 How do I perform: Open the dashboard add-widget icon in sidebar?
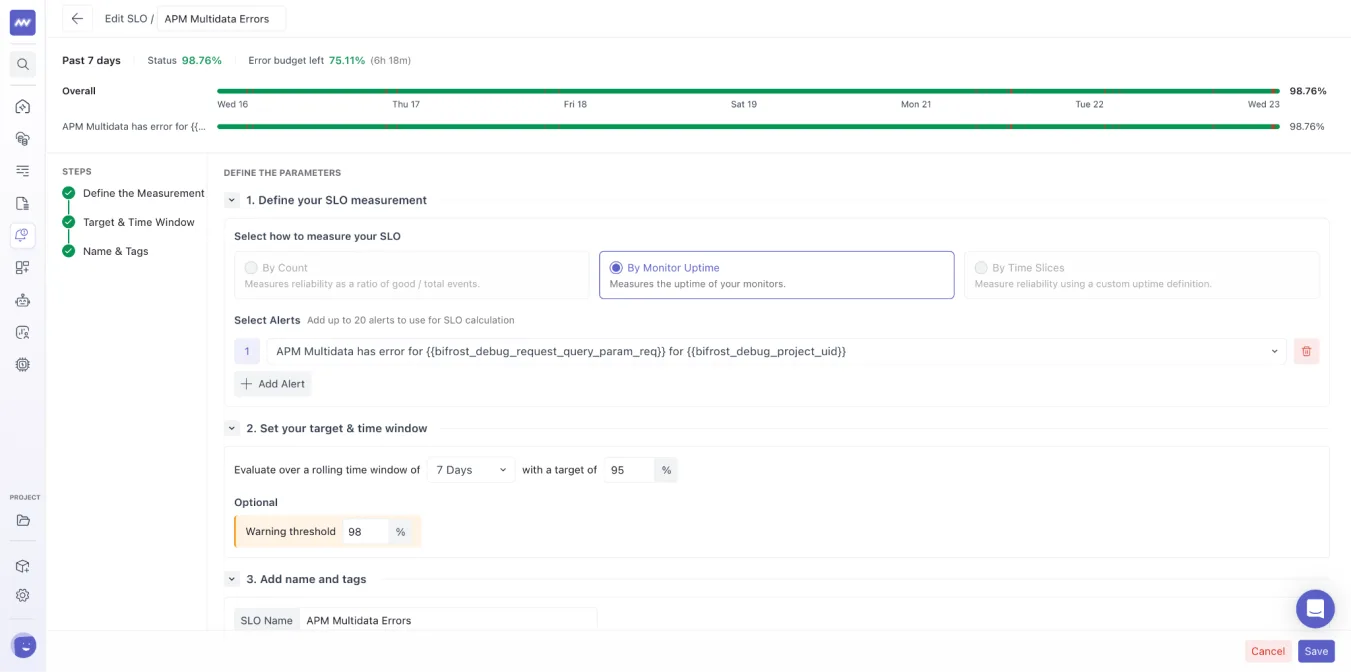click(22, 267)
